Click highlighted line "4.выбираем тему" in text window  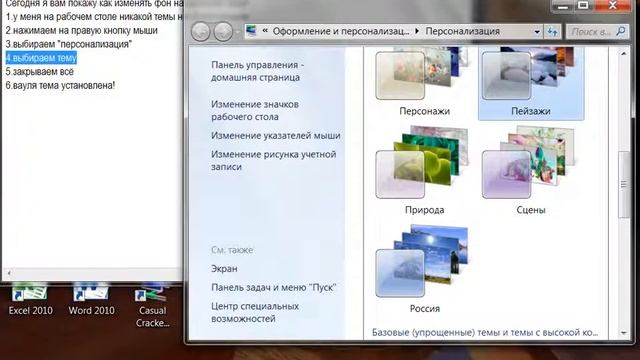[41, 58]
